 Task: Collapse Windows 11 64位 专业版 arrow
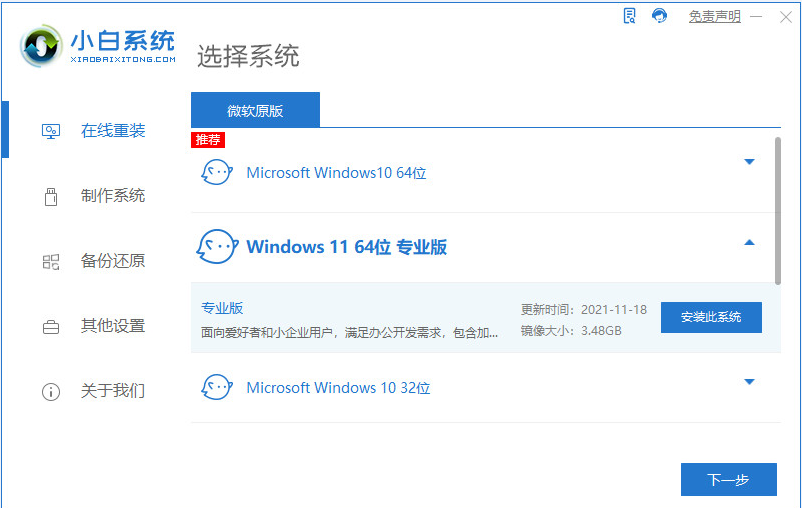[749, 242]
